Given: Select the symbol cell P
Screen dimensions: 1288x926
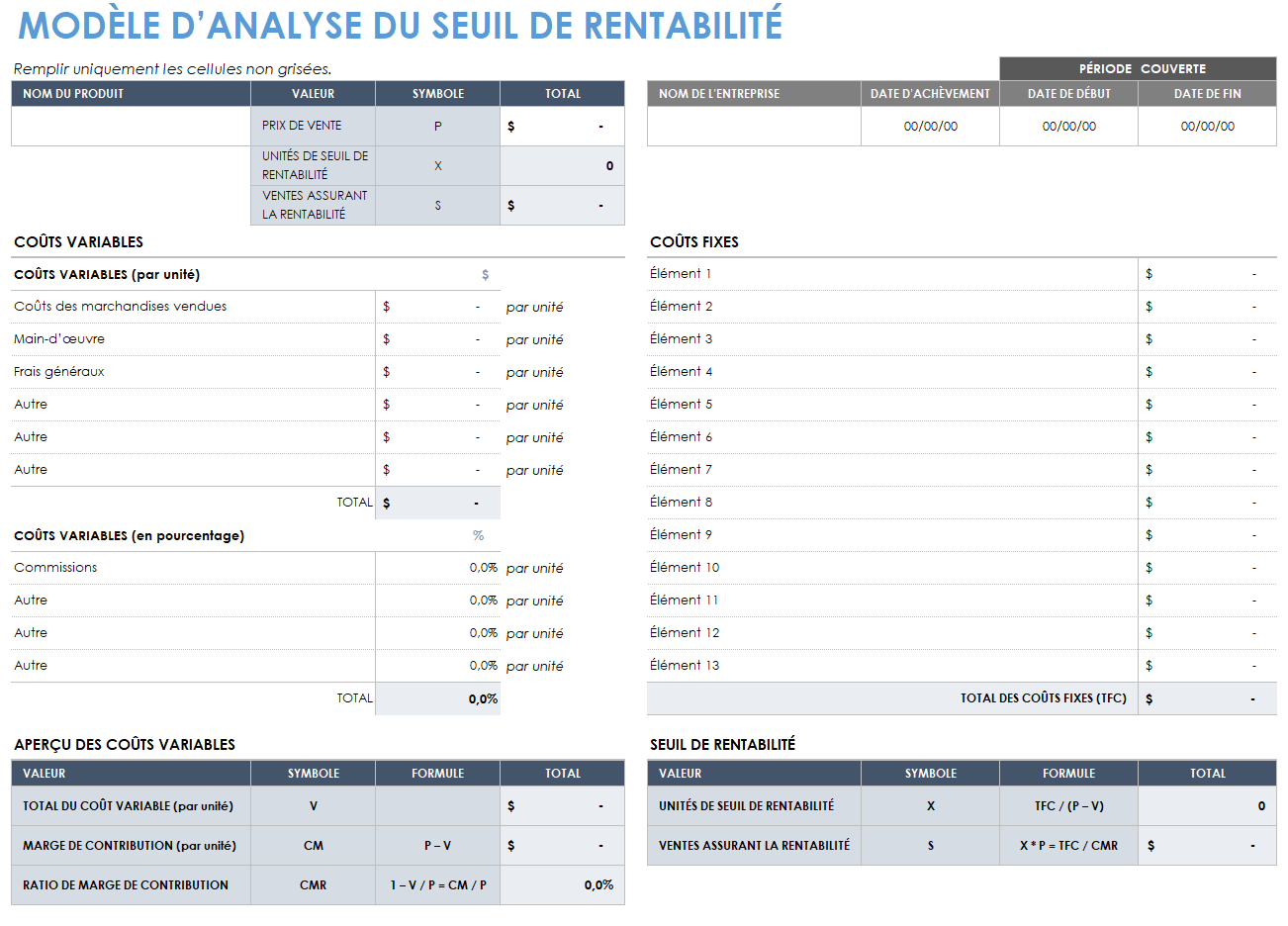Looking at the screenshot, I should coord(437,127).
